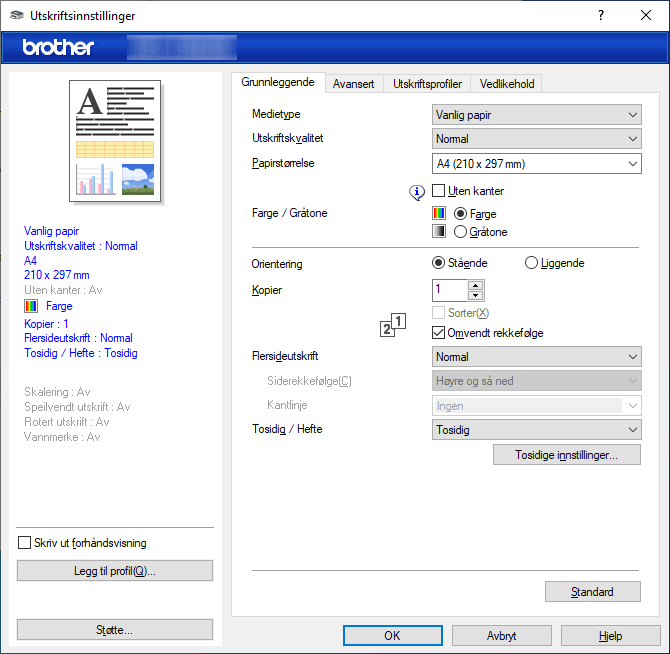670x654 pixels.
Task: Click the color icon in settings summary
Action: [30, 306]
